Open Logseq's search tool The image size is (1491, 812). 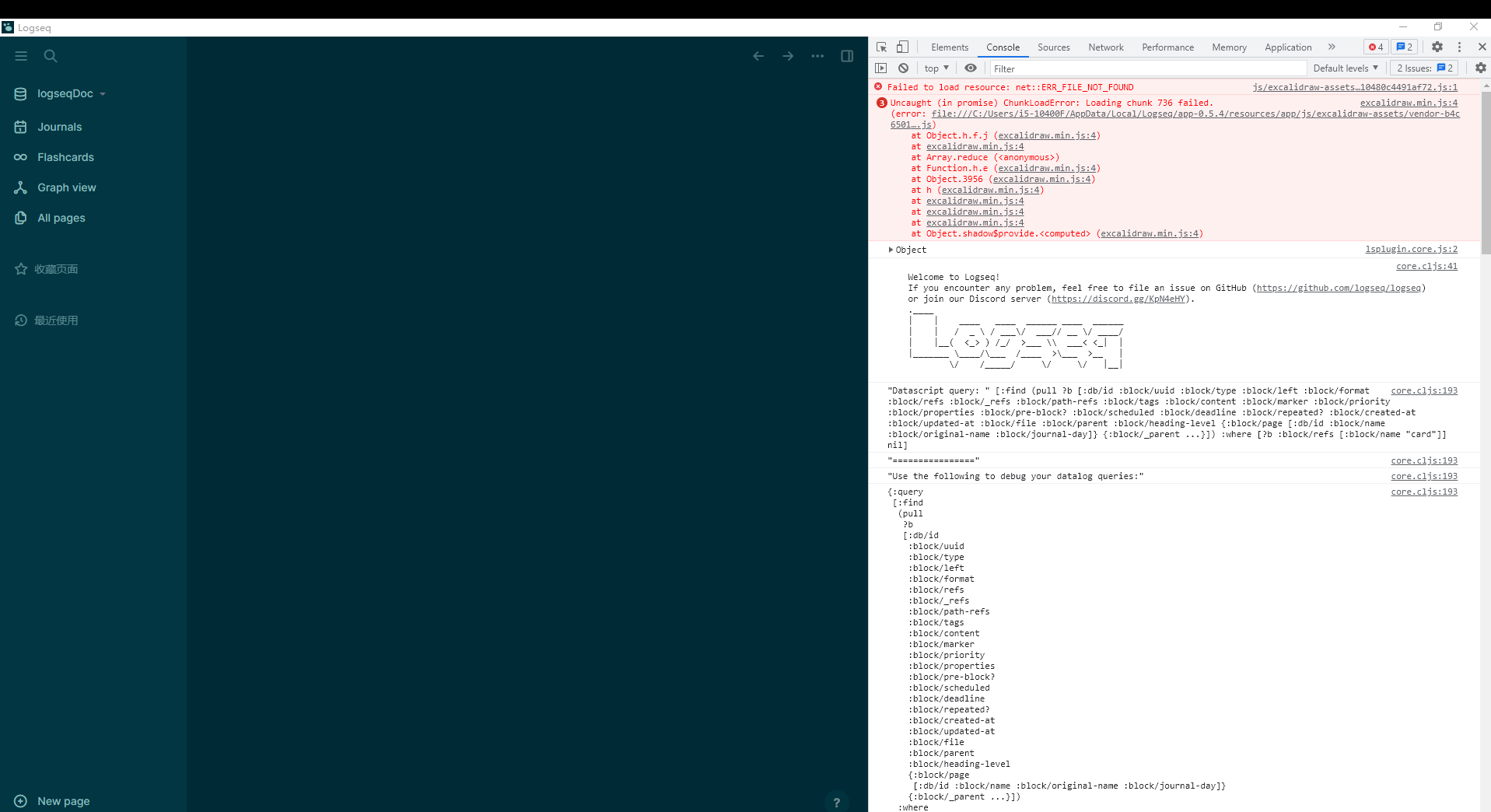pos(50,55)
